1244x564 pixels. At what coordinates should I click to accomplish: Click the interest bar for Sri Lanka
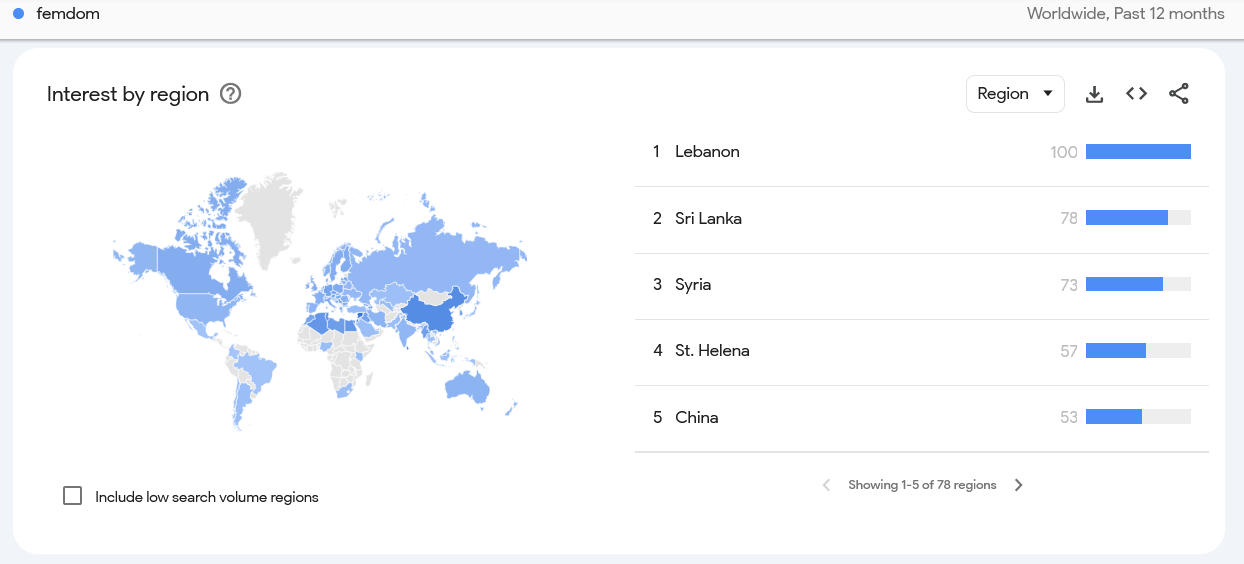(1127, 218)
